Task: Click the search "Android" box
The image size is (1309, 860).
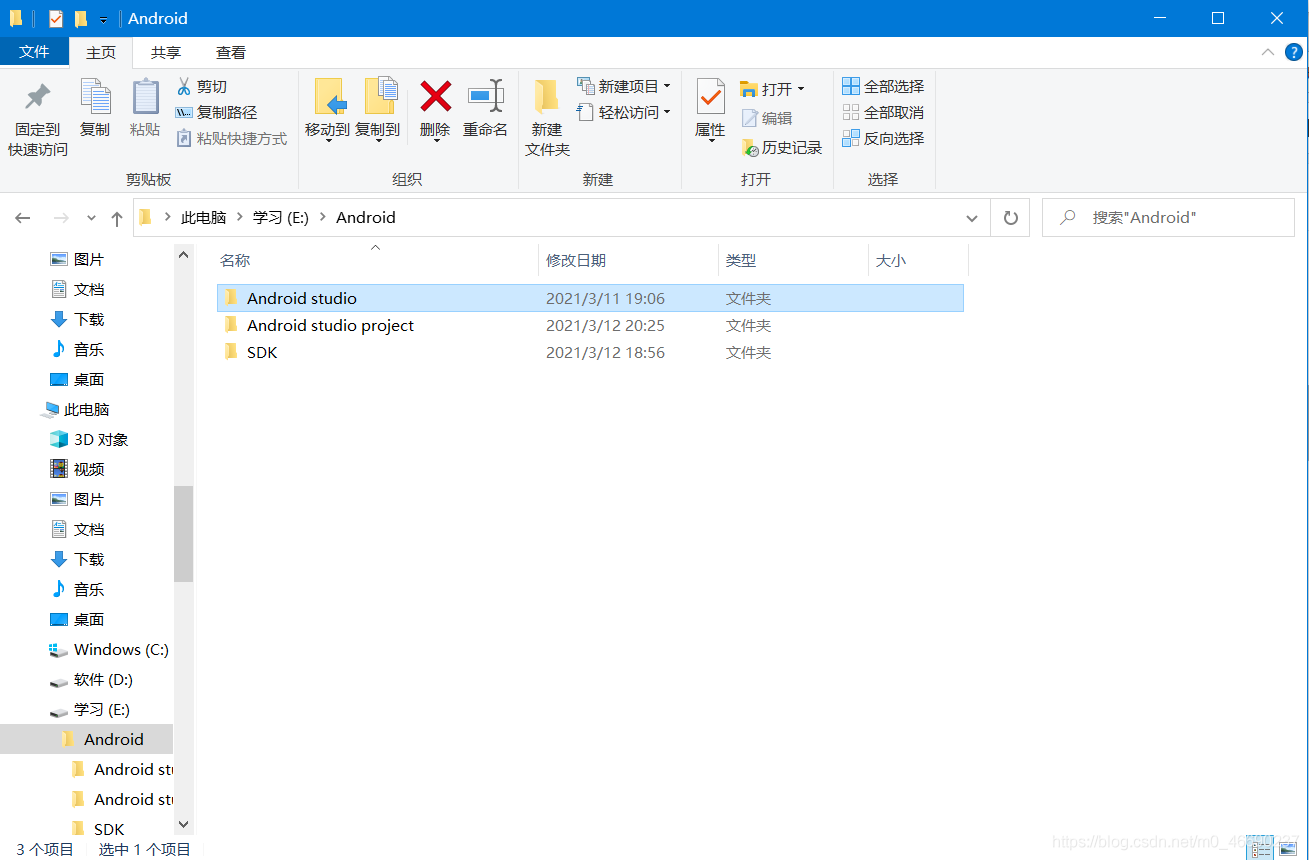Action: coord(1168,218)
